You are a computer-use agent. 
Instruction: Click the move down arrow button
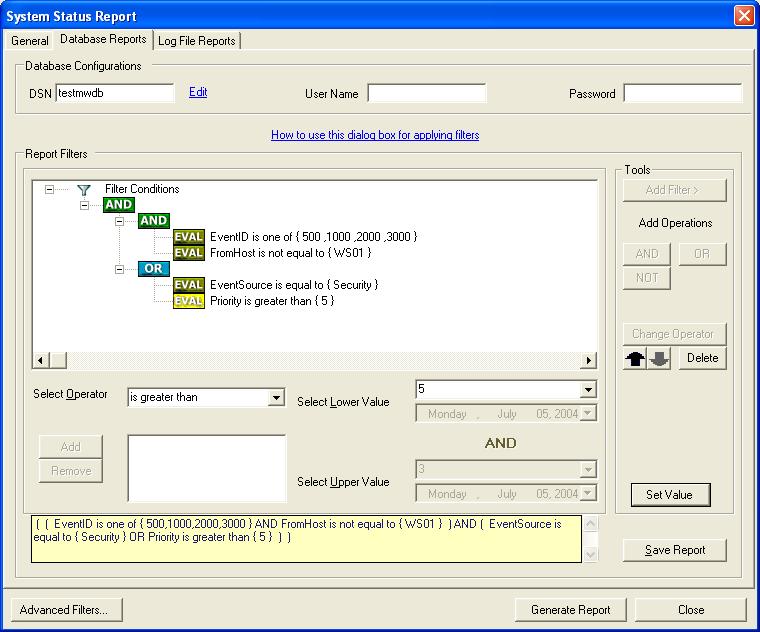(659, 359)
